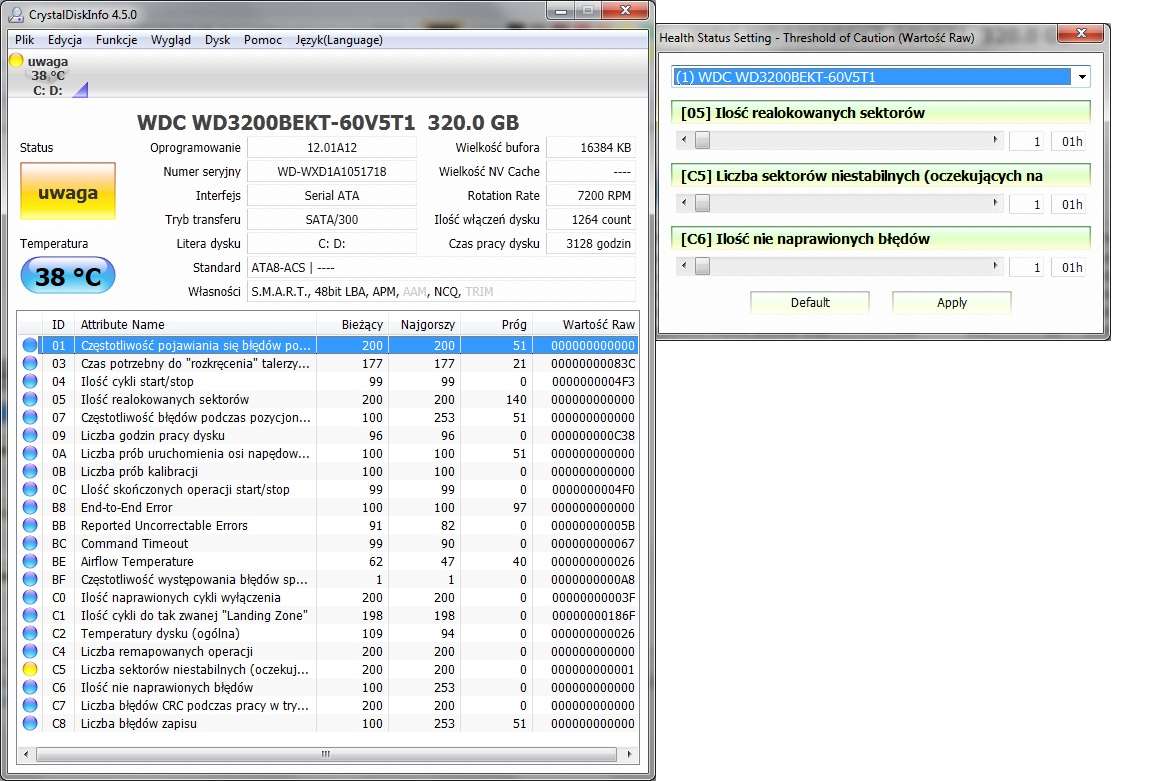Image resolution: width=1156 pixels, height=781 pixels.
Task: Select the 'Liczba godzin pracy dysku' row
Action: 327,435
